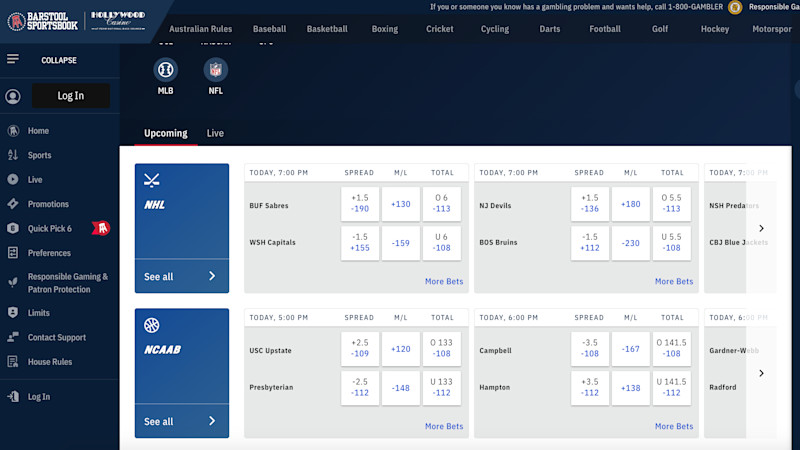Click the Responsible Gaming badge icon in header
800x450 pixels.
[735, 7]
